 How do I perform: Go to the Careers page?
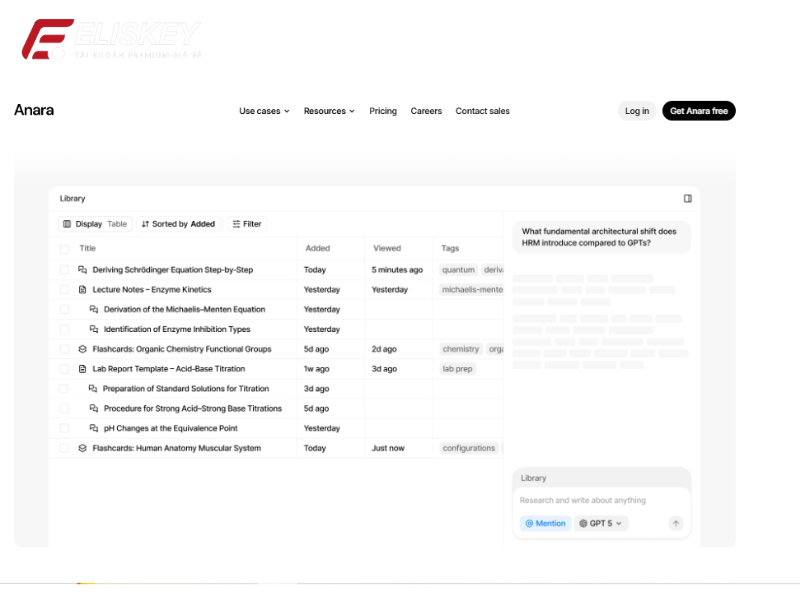426,111
